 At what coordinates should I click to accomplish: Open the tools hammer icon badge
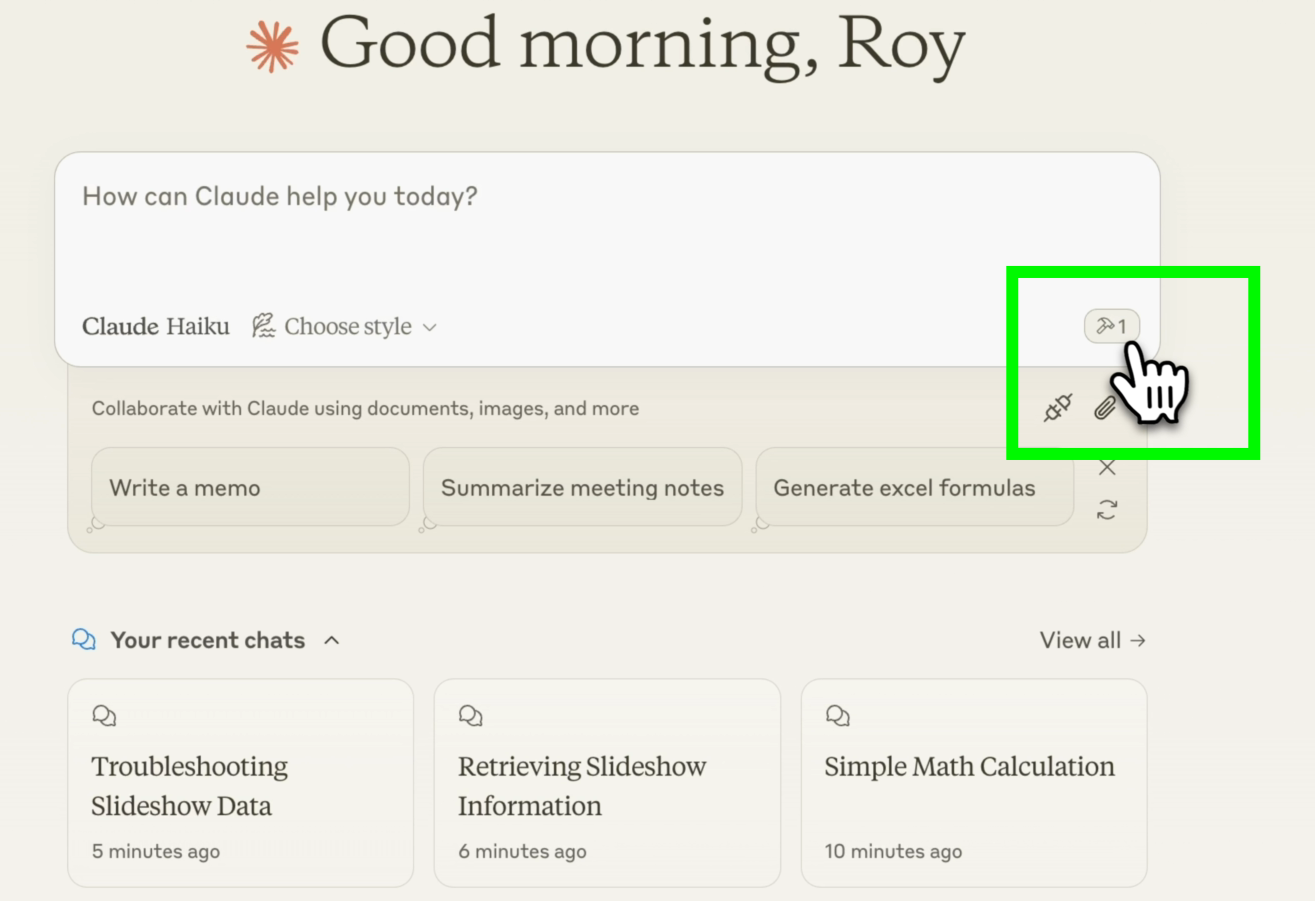click(1111, 326)
